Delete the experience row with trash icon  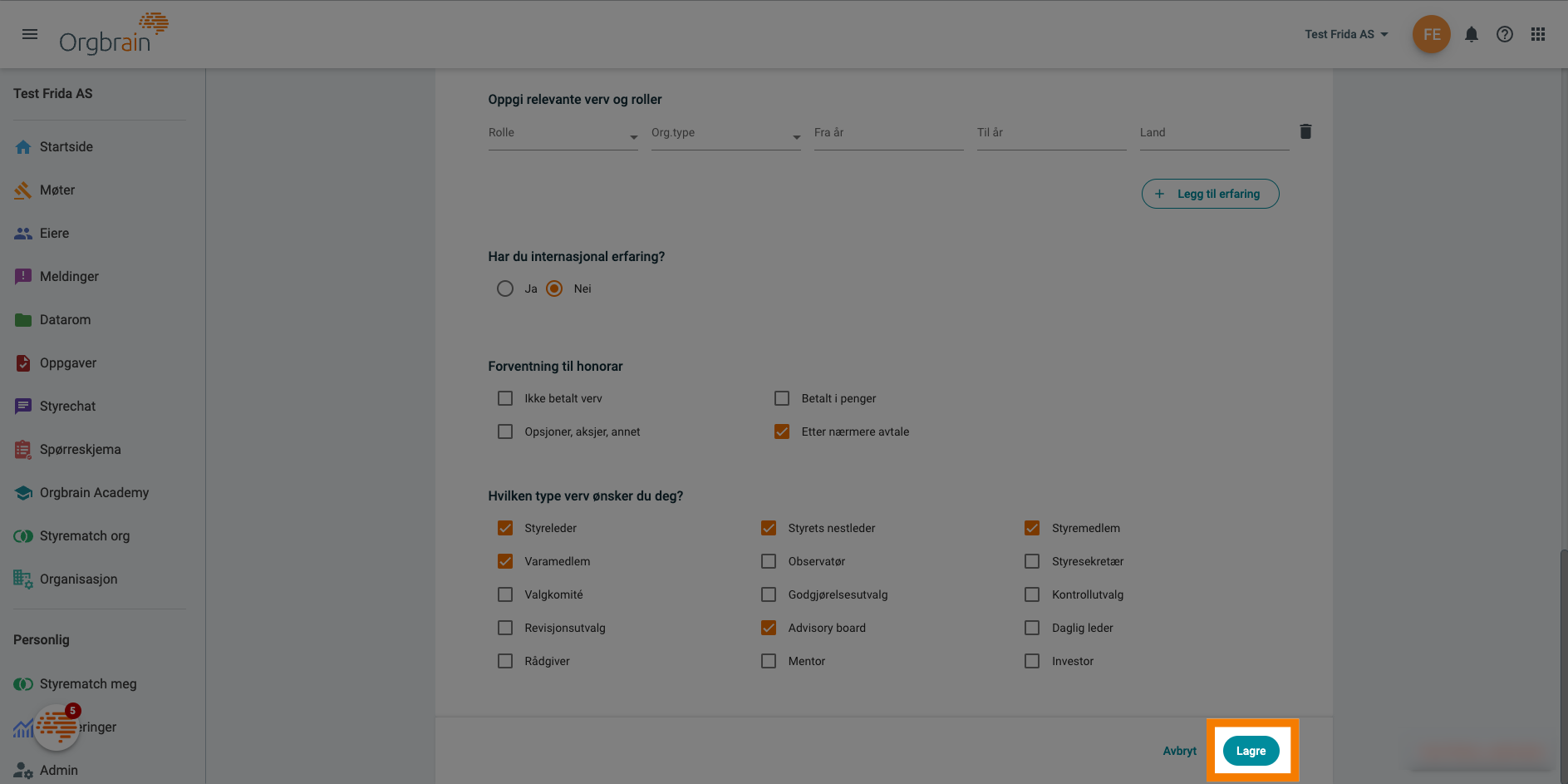(1305, 131)
